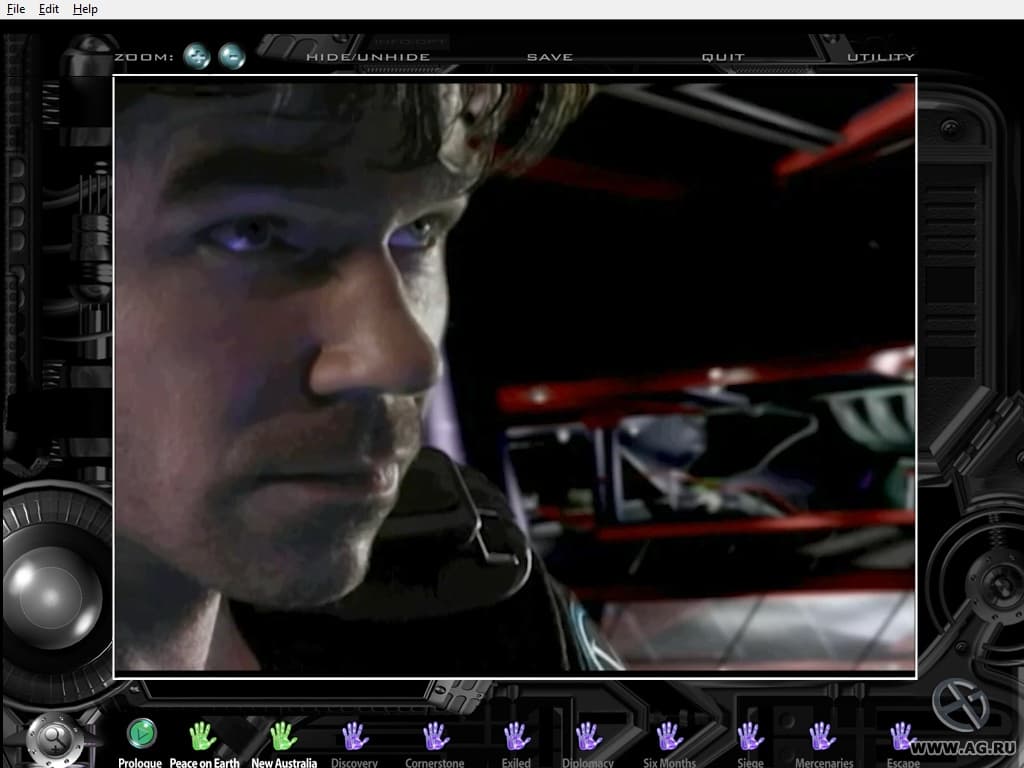The width and height of the screenshot is (1024, 768).
Task: Open the File menu
Action: click(x=16, y=9)
